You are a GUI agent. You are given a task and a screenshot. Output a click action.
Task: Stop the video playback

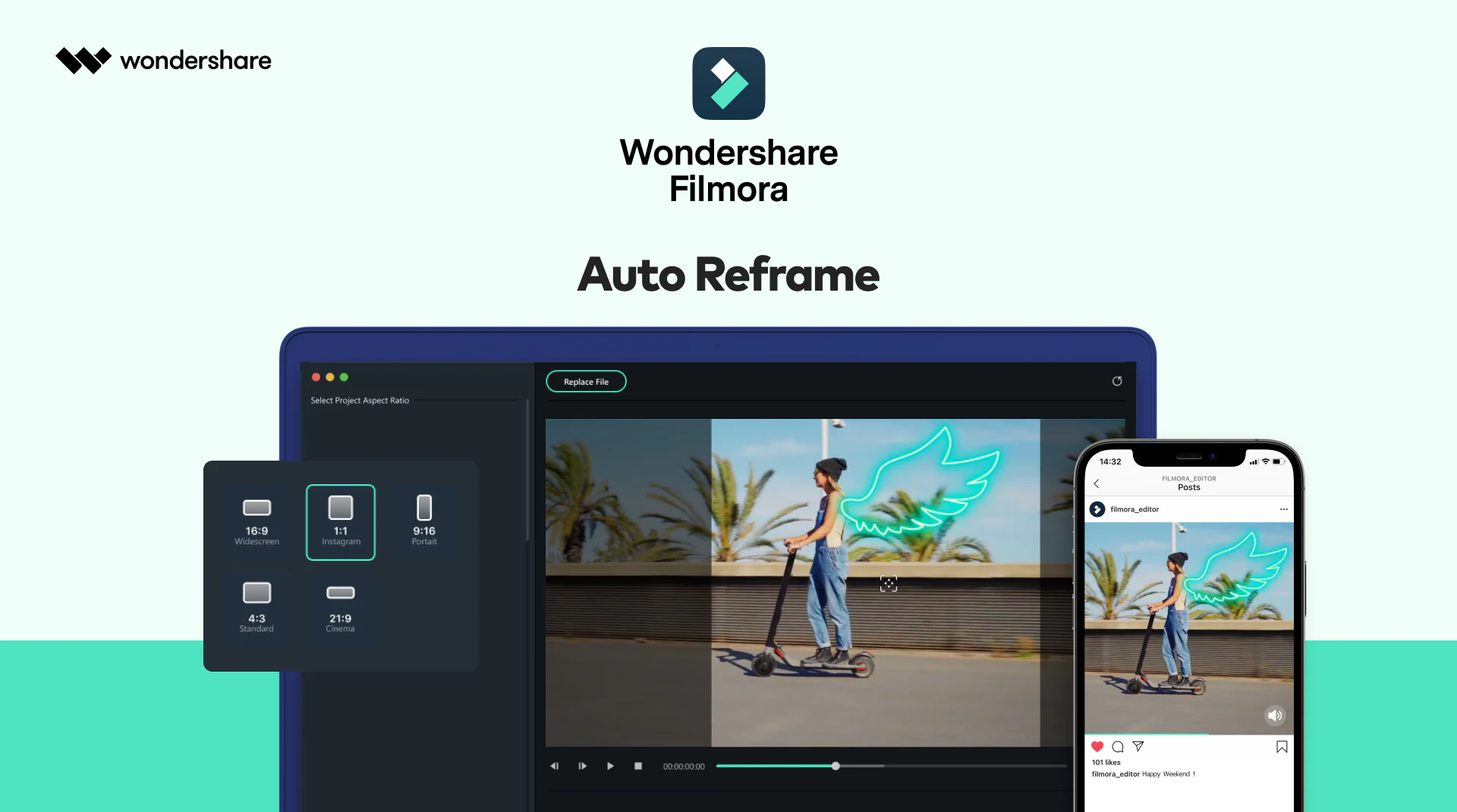[x=638, y=766]
